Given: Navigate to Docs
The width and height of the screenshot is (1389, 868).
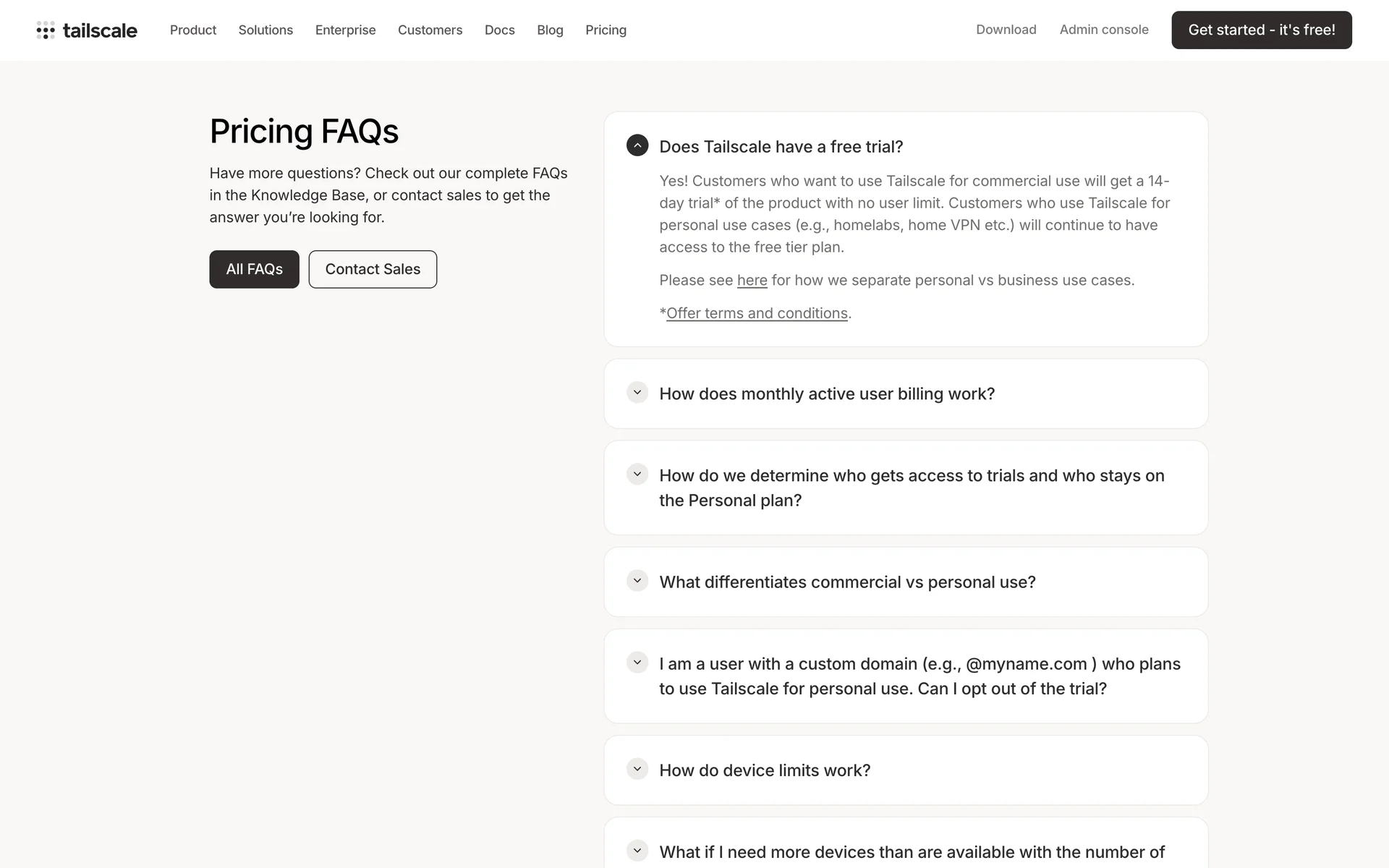Looking at the screenshot, I should point(499,30).
